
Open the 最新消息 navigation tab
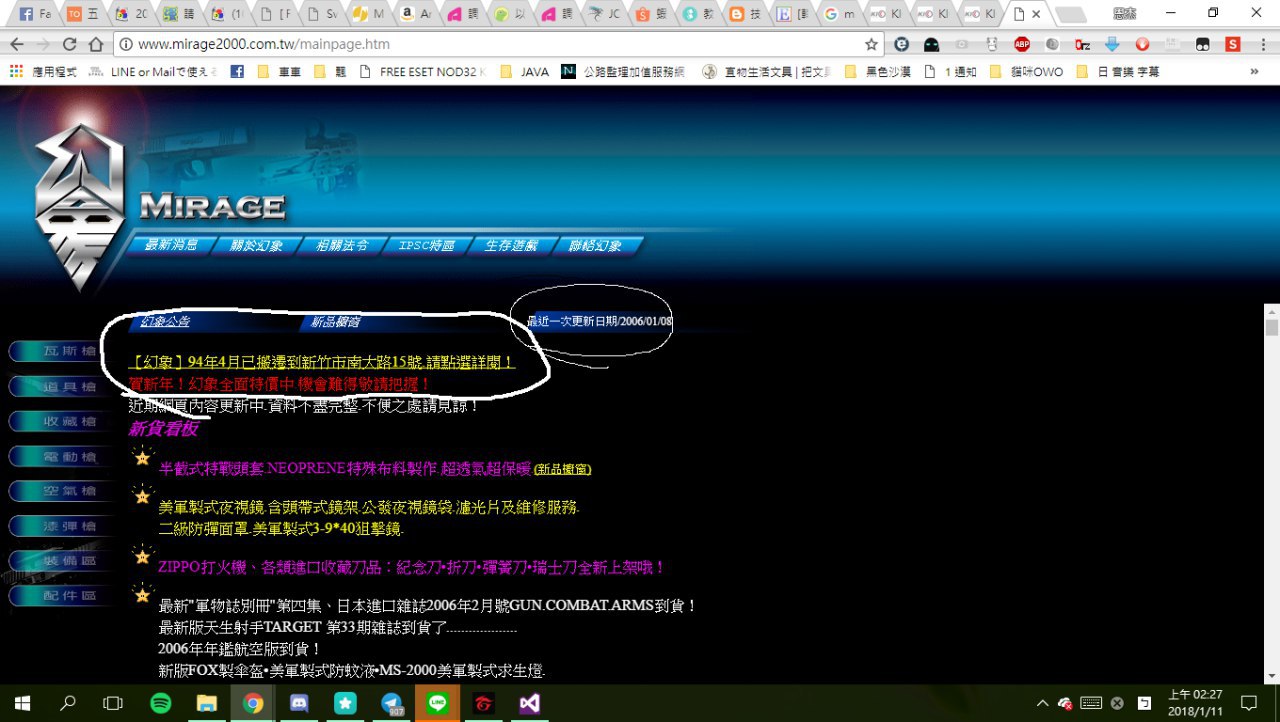coord(171,246)
